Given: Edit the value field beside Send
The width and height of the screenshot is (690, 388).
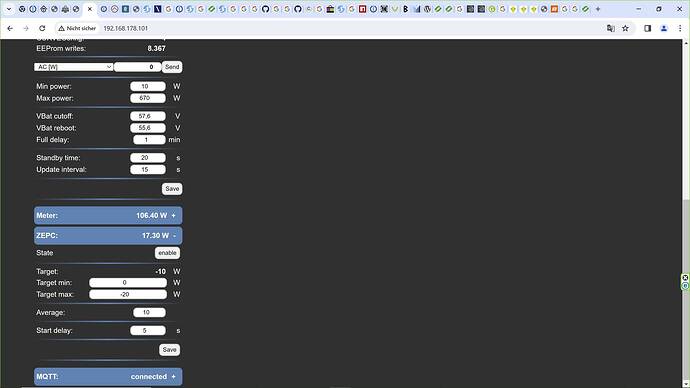Looking at the screenshot, I should (137, 67).
